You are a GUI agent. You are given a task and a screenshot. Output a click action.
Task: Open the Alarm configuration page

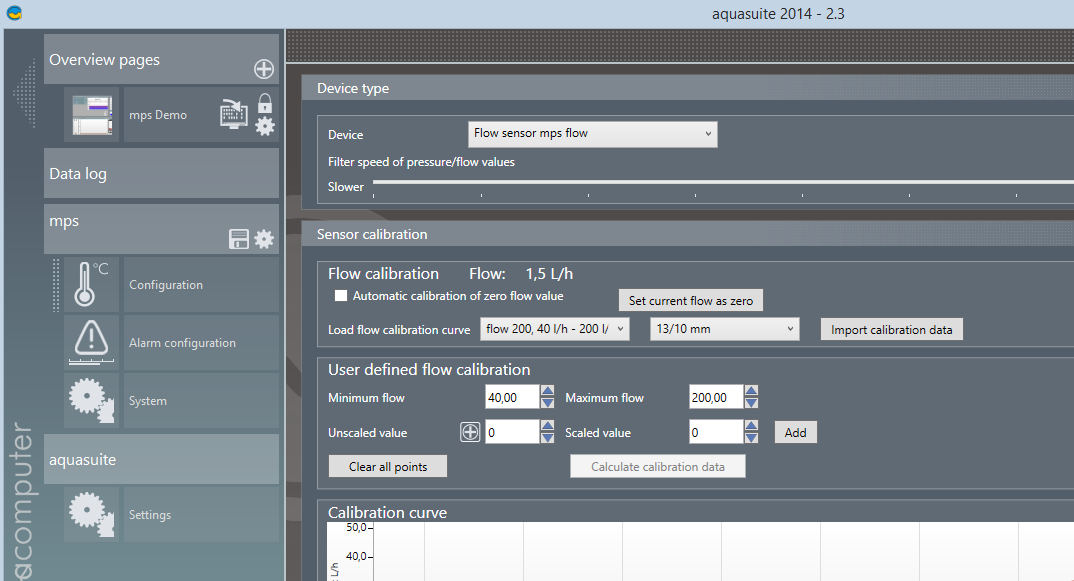[201, 343]
